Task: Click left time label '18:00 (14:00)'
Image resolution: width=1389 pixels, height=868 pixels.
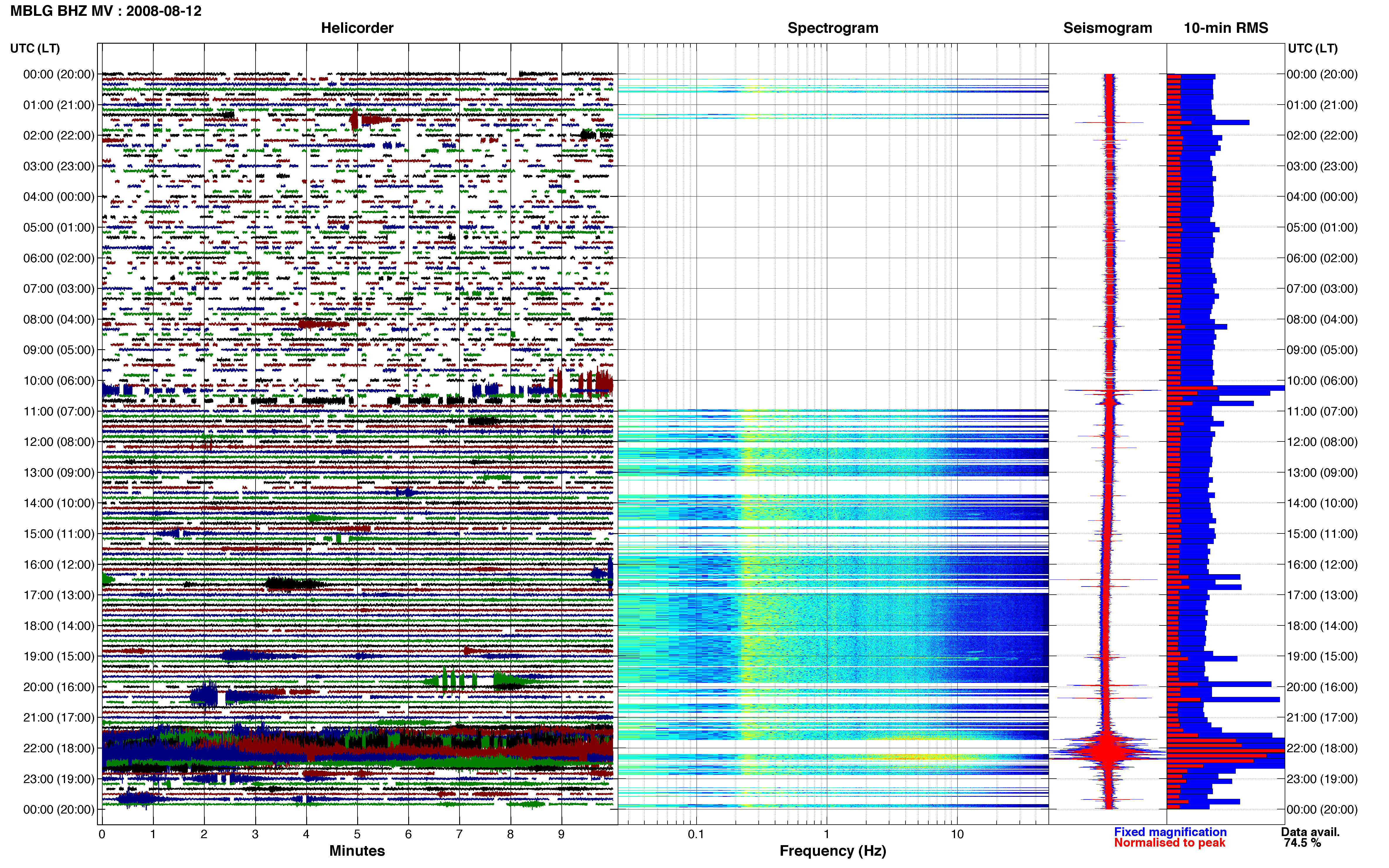Action: 59,626
